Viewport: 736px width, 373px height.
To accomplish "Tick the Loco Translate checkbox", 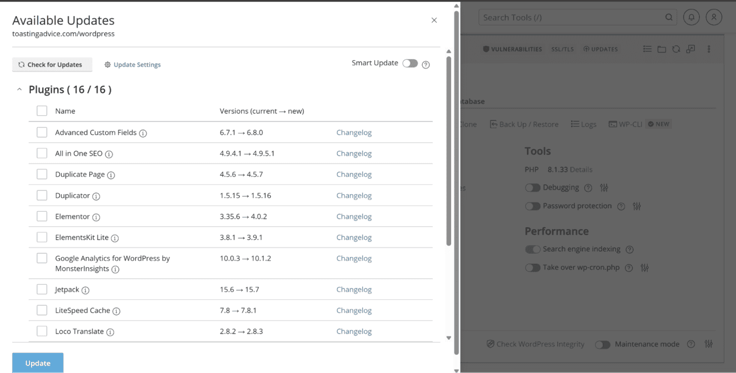I will (42, 331).
